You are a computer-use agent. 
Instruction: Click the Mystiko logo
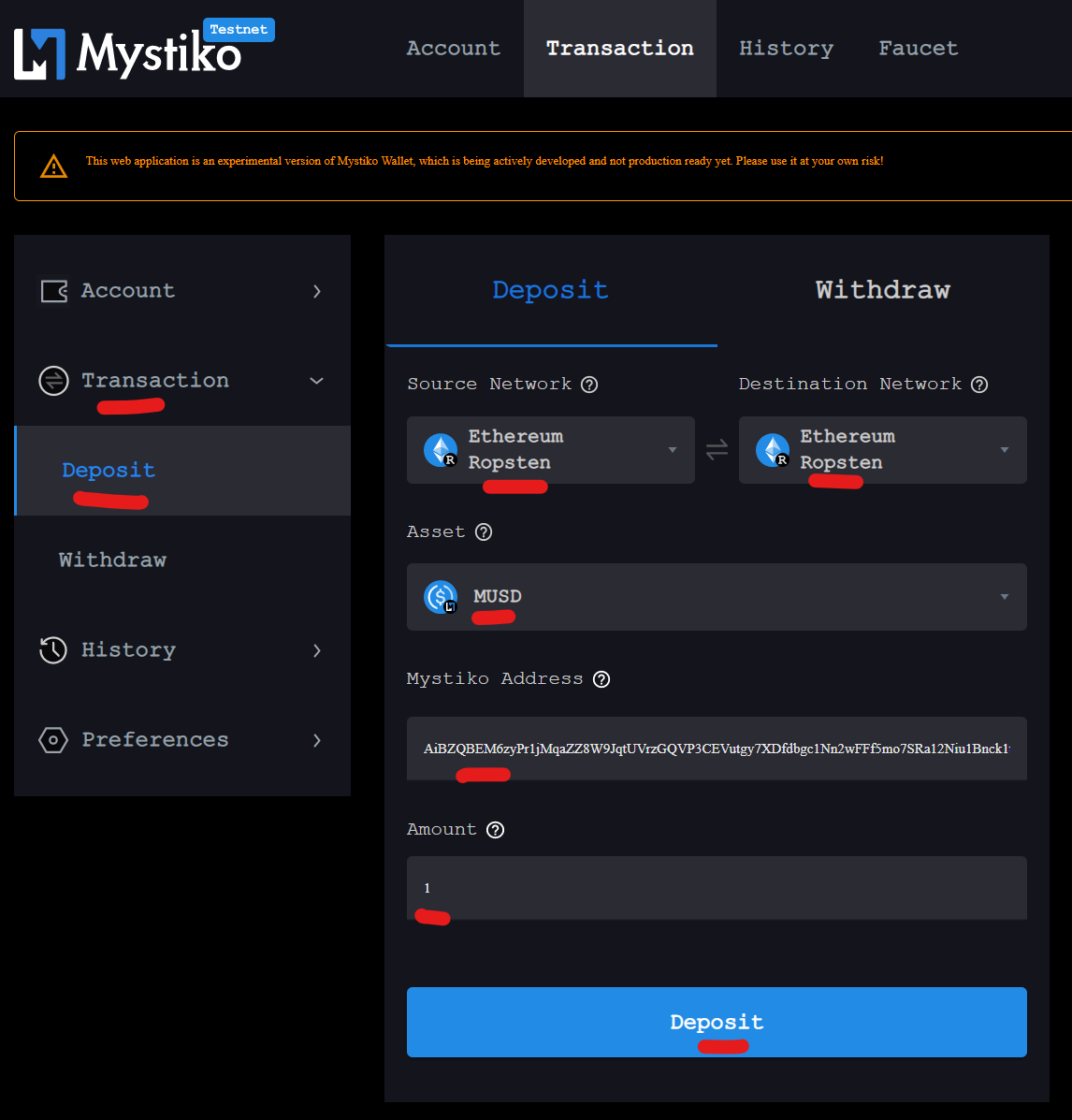point(127,53)
